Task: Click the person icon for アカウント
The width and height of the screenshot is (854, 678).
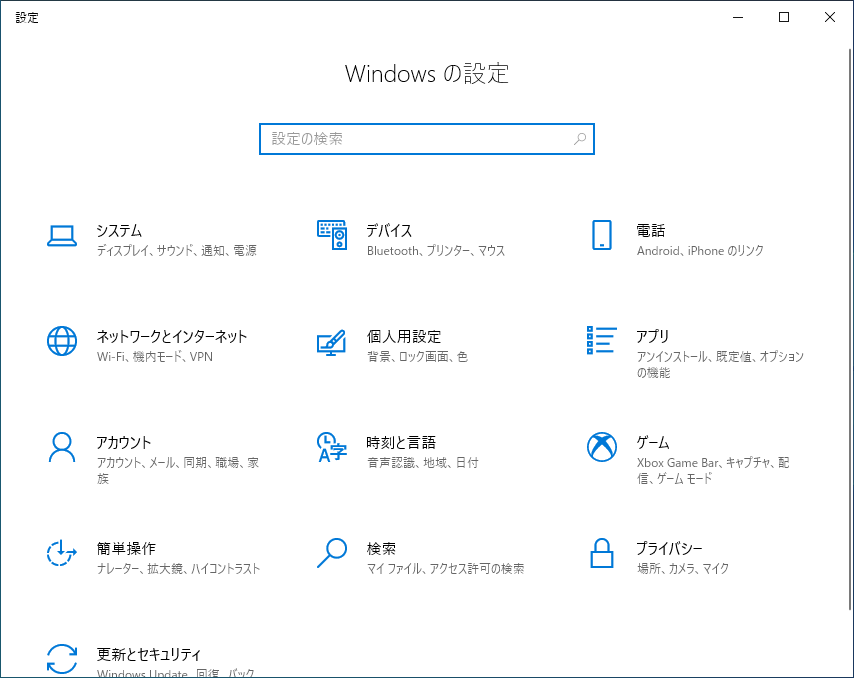Action: (x=62, y=447)
